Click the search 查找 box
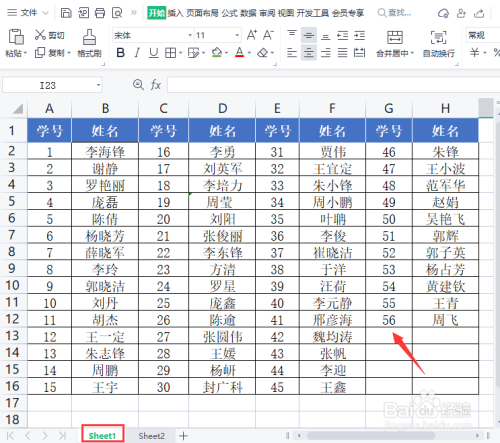Viewport: 500px width, 443px height. click(394, 13)
